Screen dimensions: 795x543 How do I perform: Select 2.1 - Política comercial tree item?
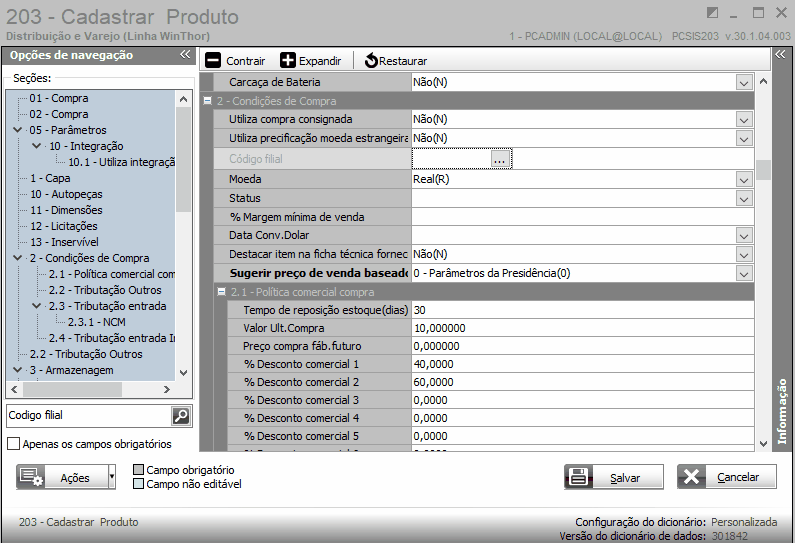click(112, 274)
